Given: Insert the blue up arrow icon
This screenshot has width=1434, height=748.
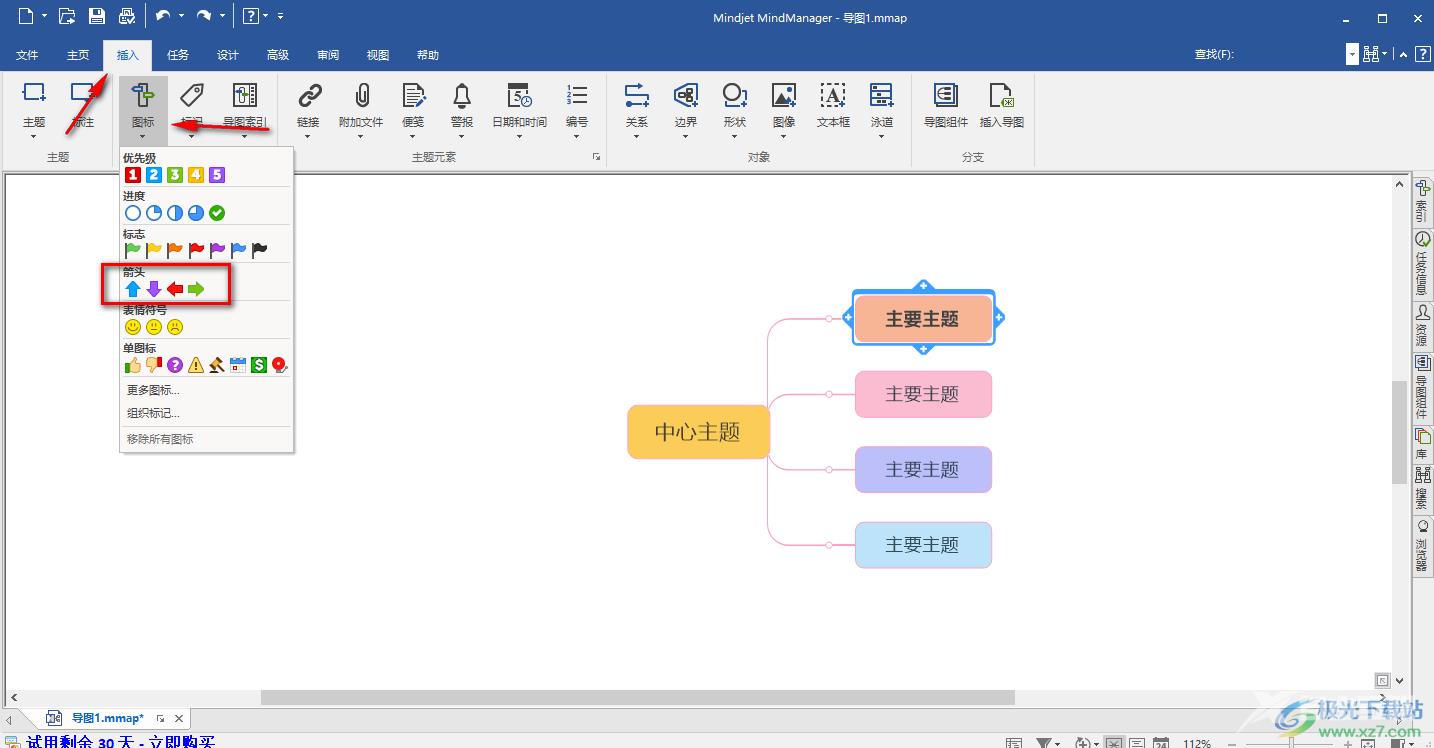Looking at the screenshot, I should click(x=133, y=289).
